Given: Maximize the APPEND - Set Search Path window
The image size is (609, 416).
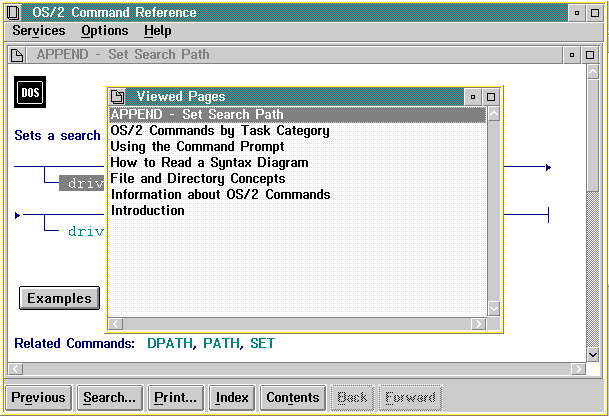Looking at the screenshot, I should click(x=590, y=55).
